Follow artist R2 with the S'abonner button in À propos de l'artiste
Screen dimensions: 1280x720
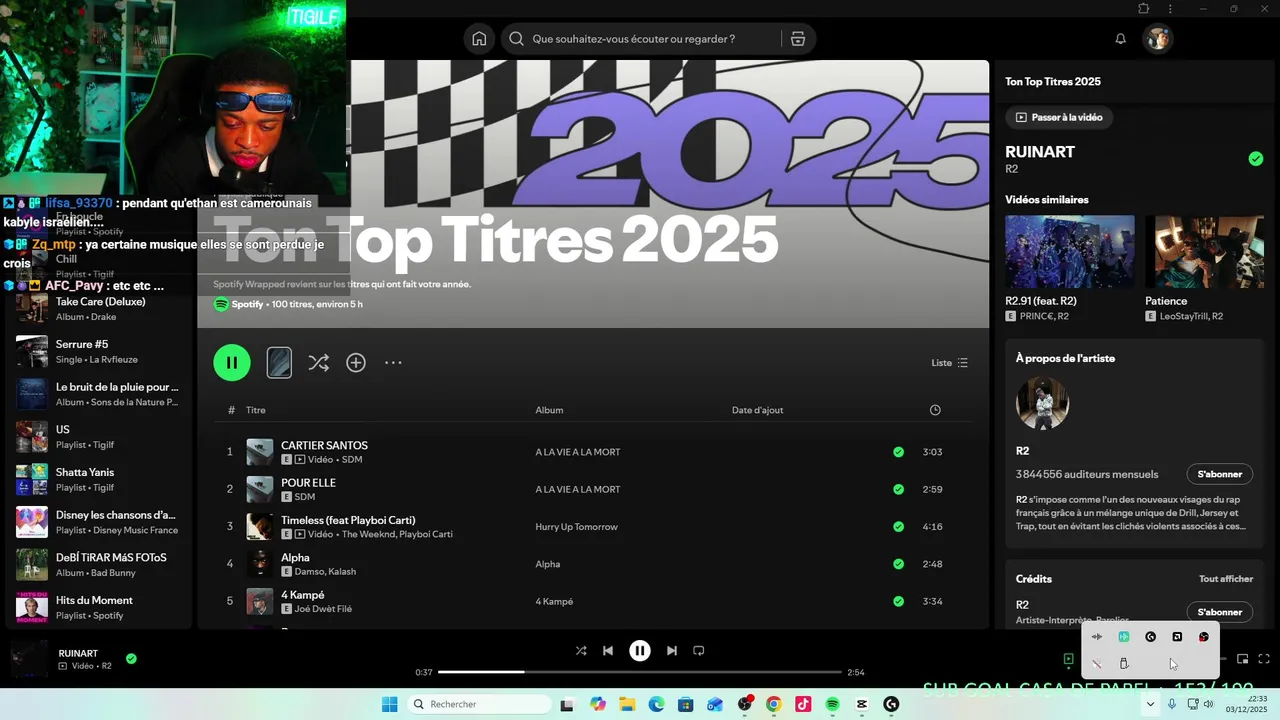[x=1219, y=474]
